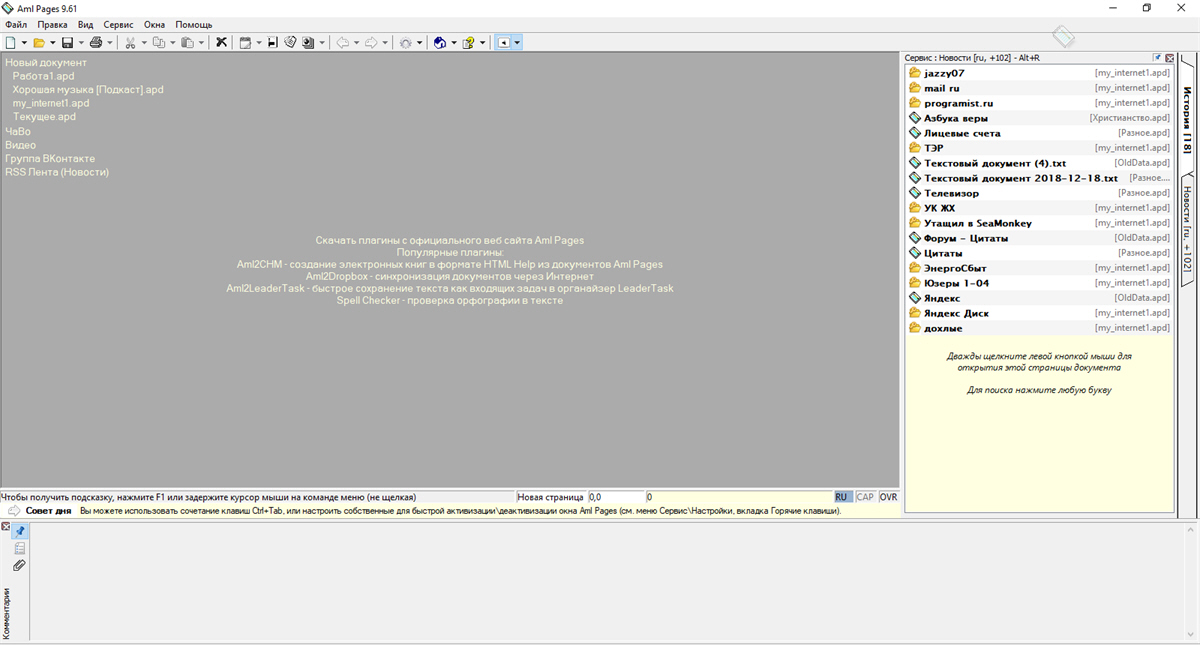This screenshot has width=1200, height=645.
Task: Click the Cut scissors icon
Action: (130, 43)
